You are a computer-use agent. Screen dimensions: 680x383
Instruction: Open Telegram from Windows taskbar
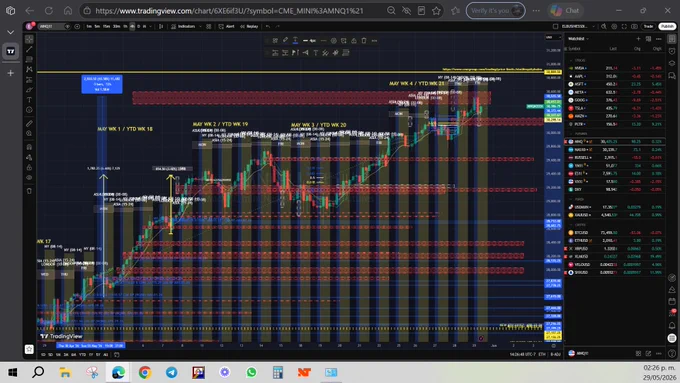172,372
